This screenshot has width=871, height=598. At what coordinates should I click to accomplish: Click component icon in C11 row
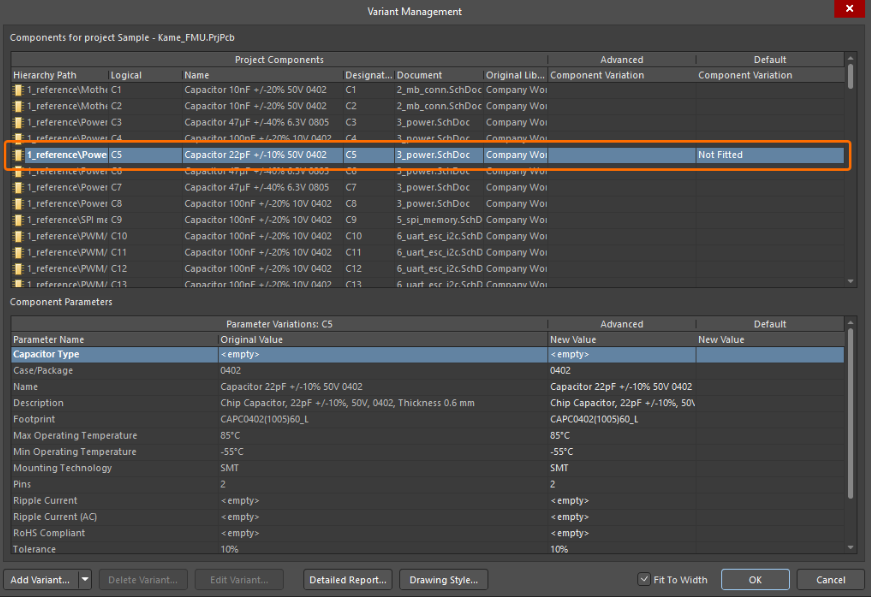(18, 253)
